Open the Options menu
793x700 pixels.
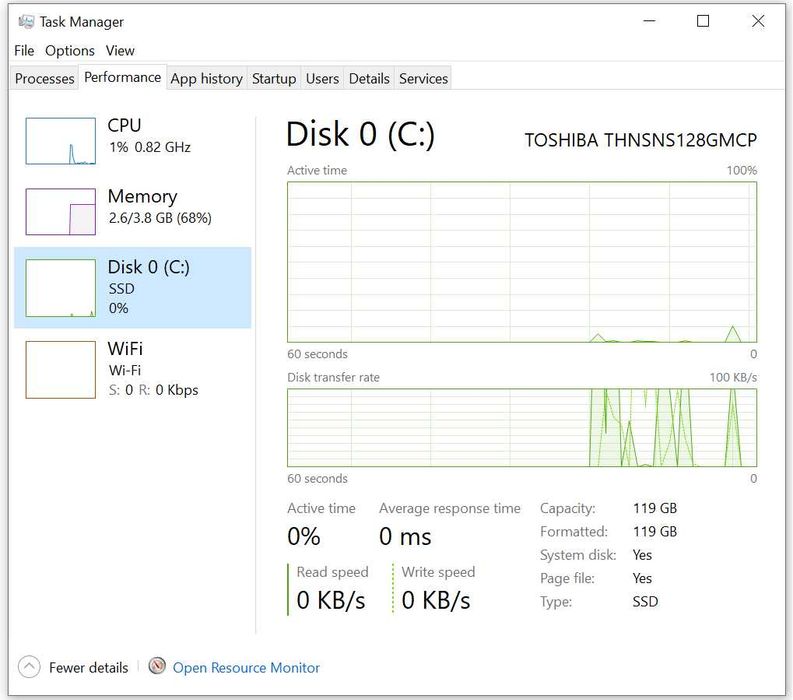point(70,51)
